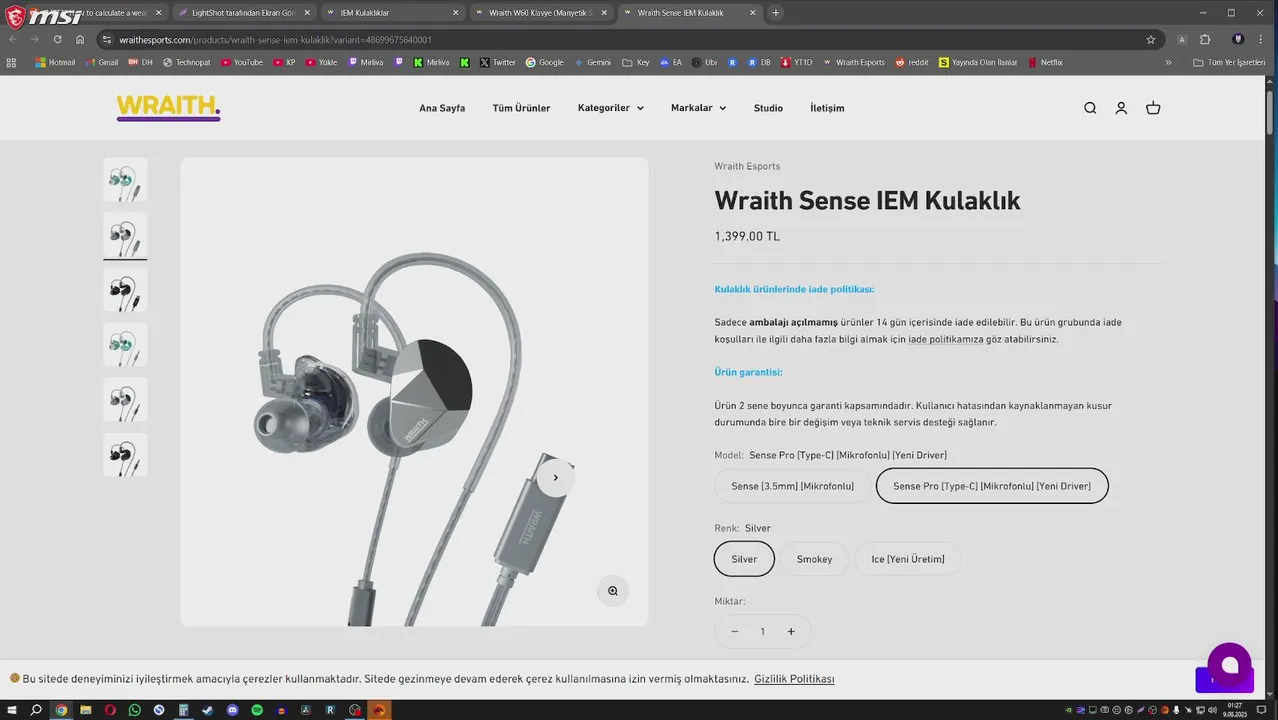Viewport: 1278px width, 720px height.
Task: Open Netflix bookmark
Action: (1045, 62)
